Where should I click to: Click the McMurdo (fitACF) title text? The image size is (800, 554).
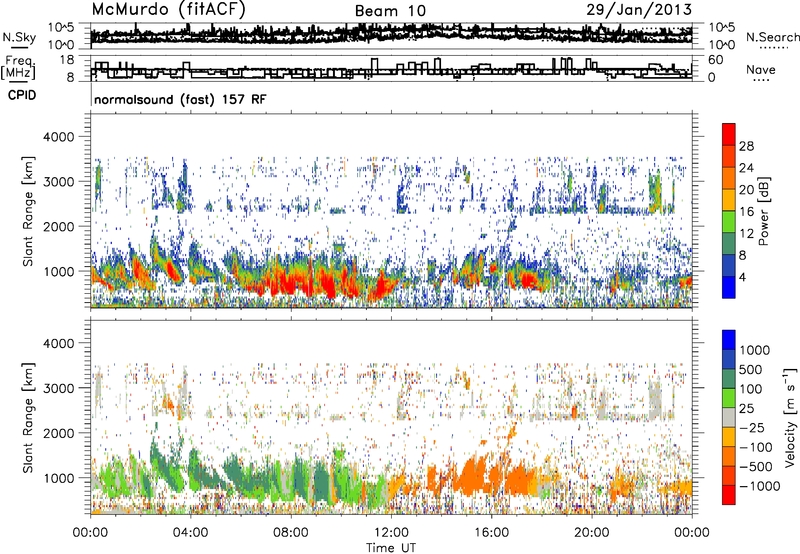tap(168, 10)
